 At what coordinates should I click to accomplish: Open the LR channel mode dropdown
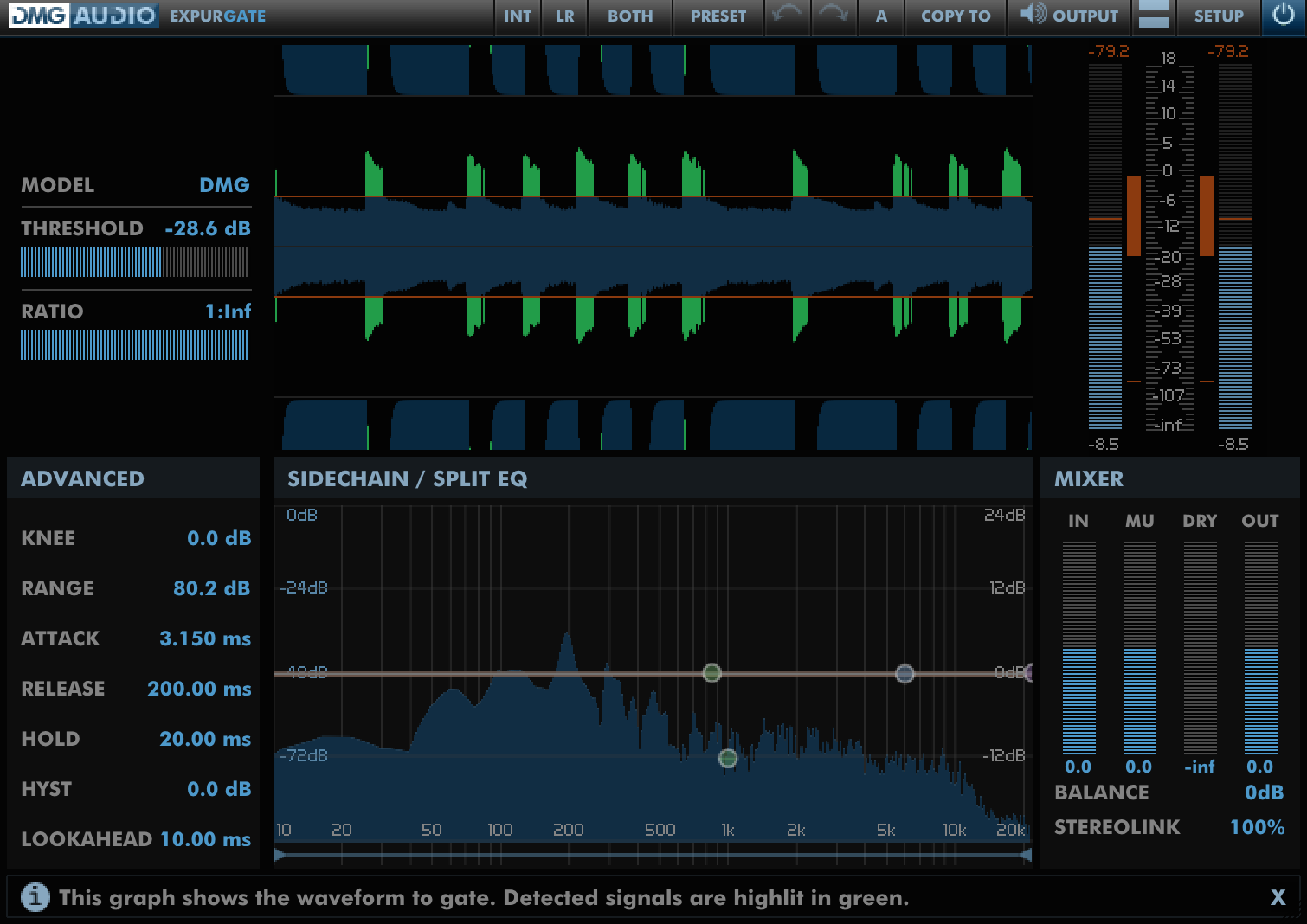tap(564, 16)
